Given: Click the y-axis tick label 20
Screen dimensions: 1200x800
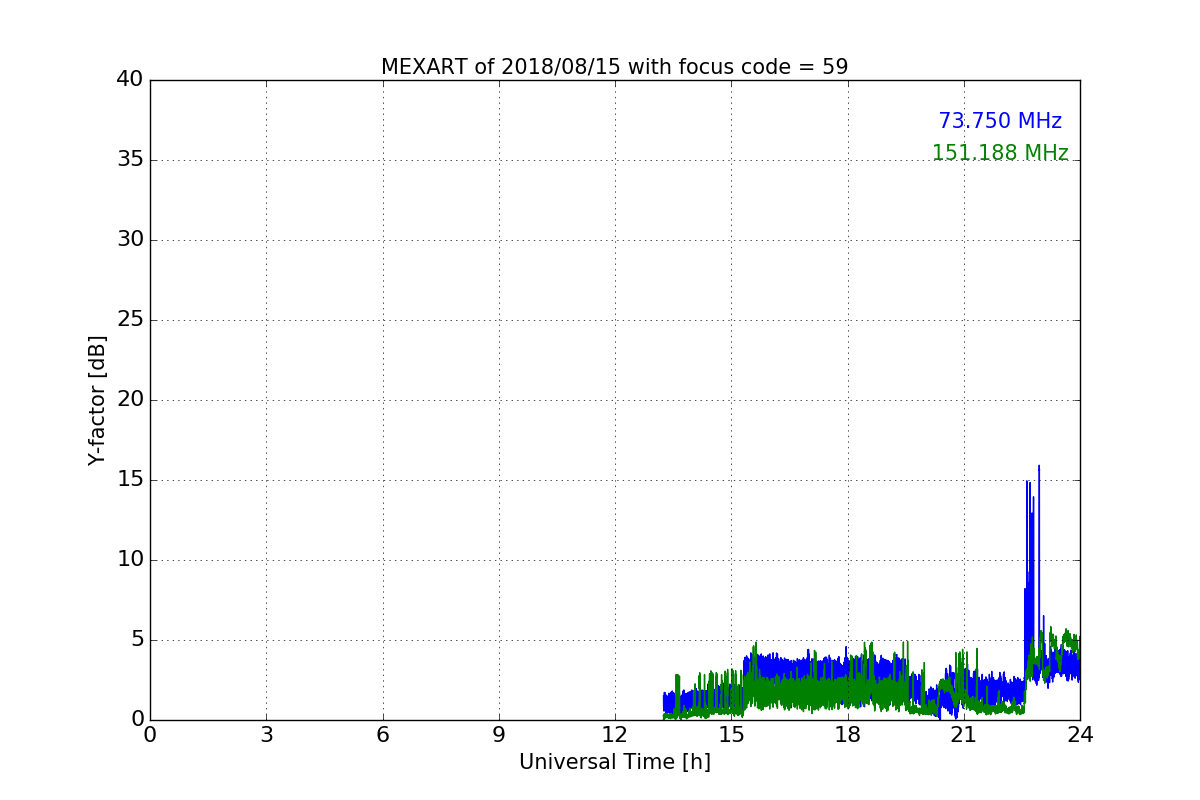Looking at the screenshot, I should tap(130, 400).
